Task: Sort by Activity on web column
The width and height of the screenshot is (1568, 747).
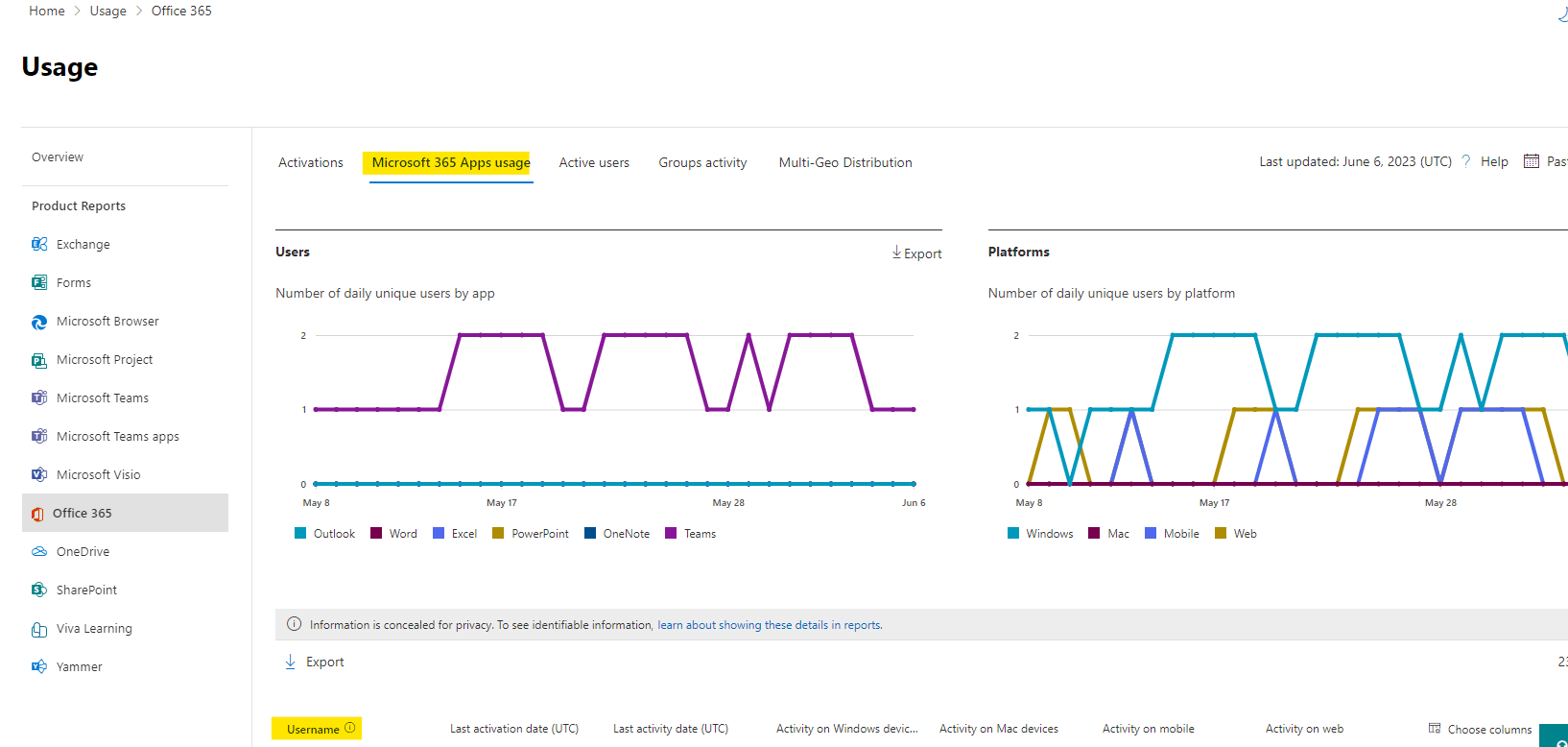Action: coord(1304,729)
